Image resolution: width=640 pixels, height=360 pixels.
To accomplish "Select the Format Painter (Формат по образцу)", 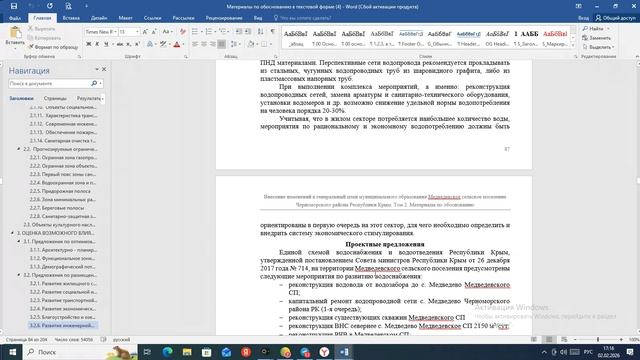I will coord(53,47).
